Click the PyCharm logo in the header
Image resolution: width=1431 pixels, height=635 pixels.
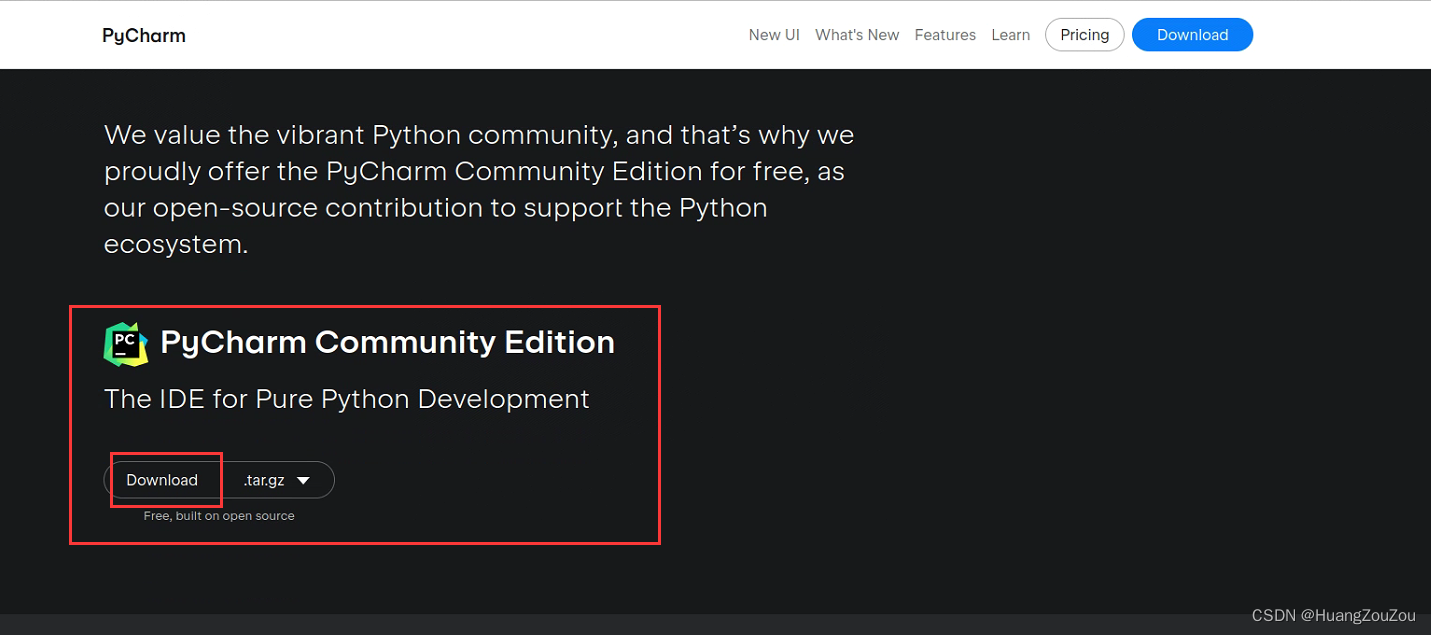point(144,35)
